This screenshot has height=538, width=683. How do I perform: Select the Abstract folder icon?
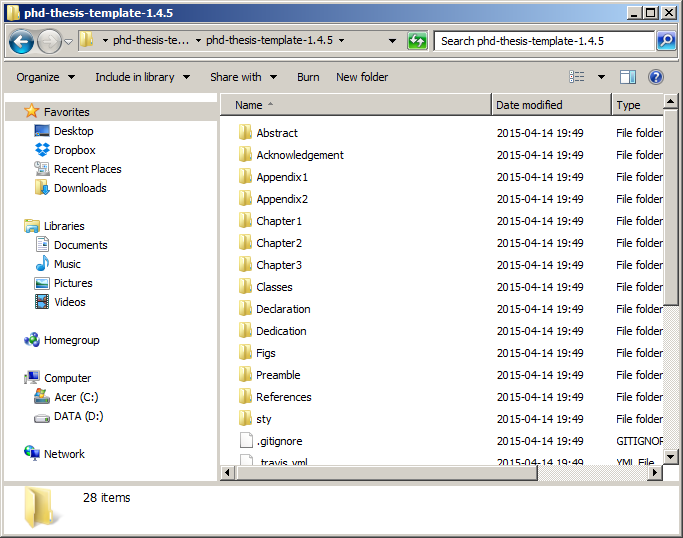pyautogui.click(x=246, y=133)
